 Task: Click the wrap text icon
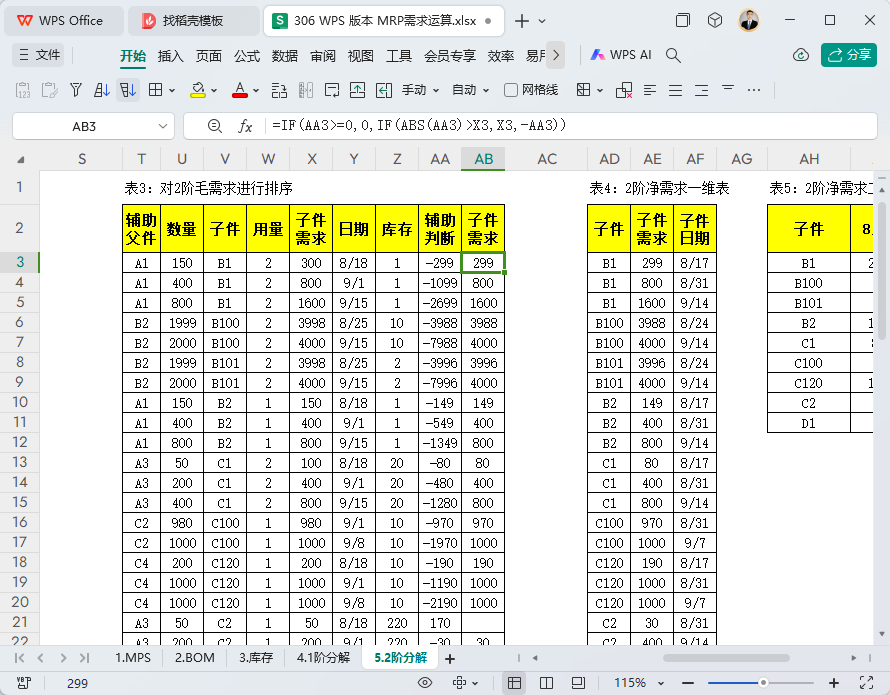332,90
